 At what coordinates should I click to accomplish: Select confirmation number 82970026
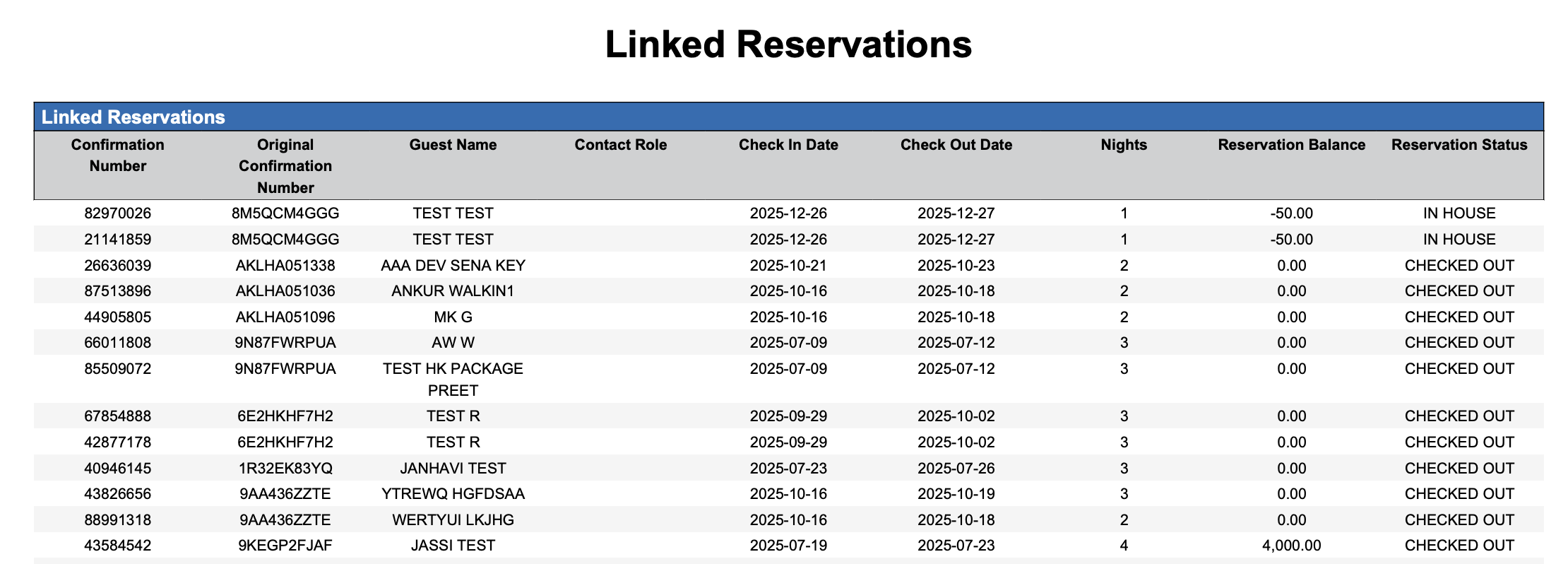tap(118, 213)
